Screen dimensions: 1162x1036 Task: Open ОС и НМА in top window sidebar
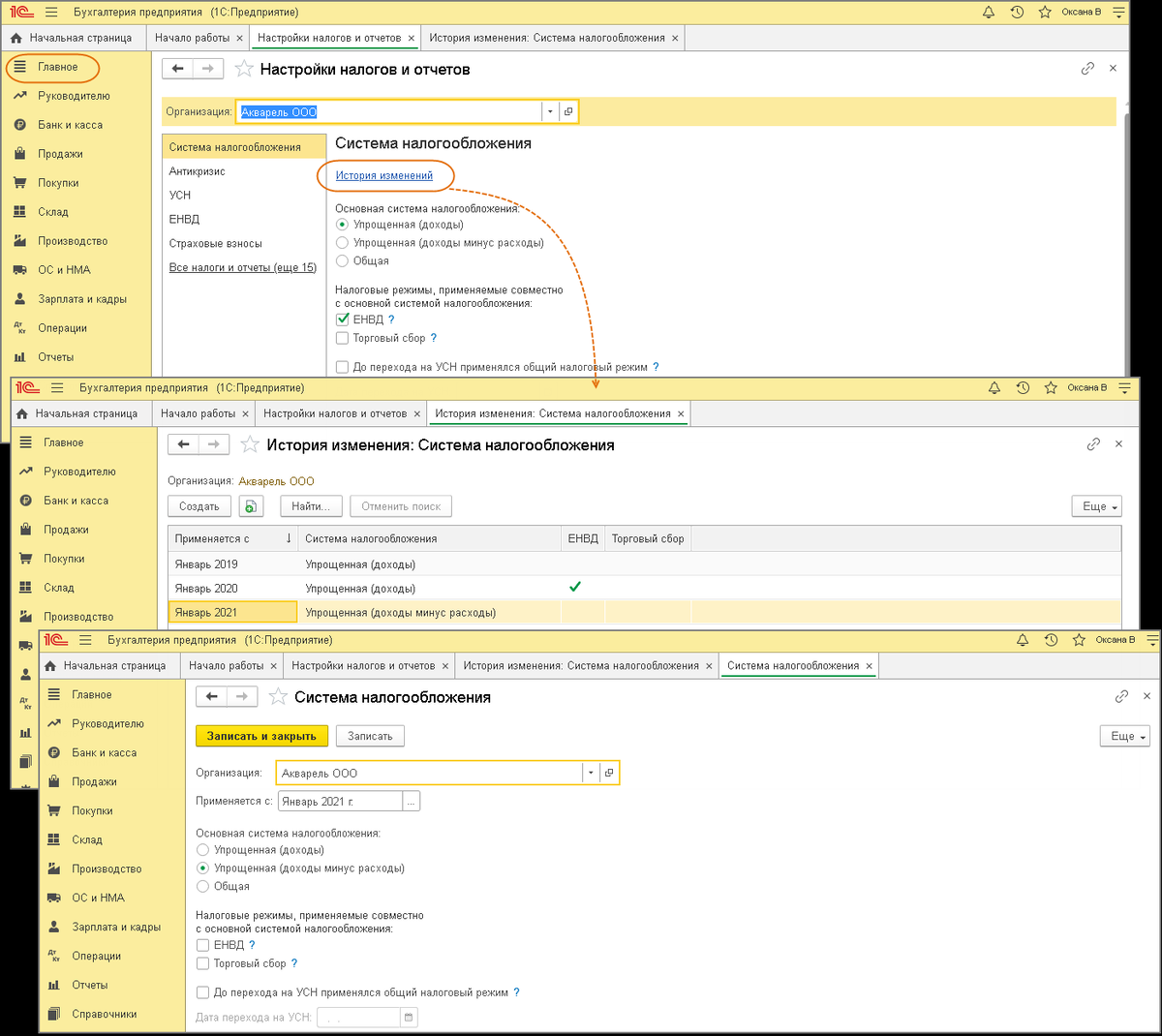click(64, 270)
